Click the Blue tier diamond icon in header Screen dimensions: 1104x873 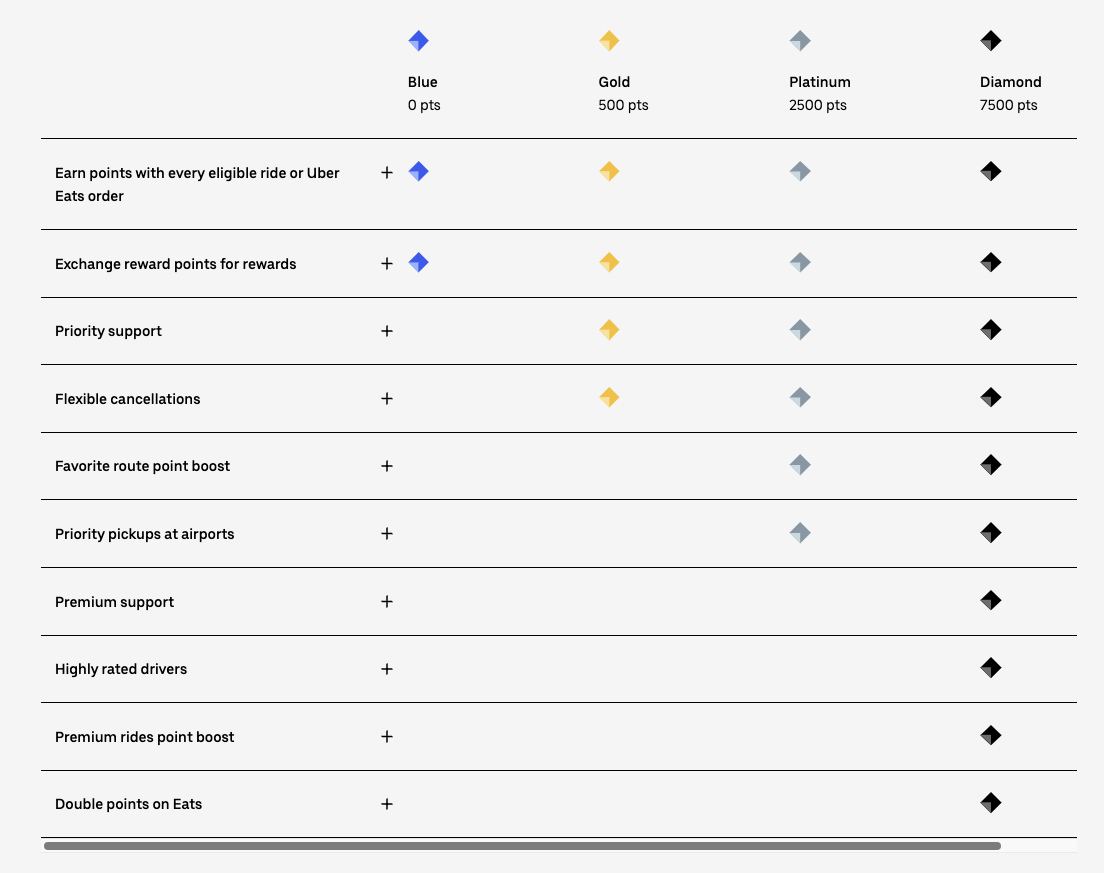point(418,41)
